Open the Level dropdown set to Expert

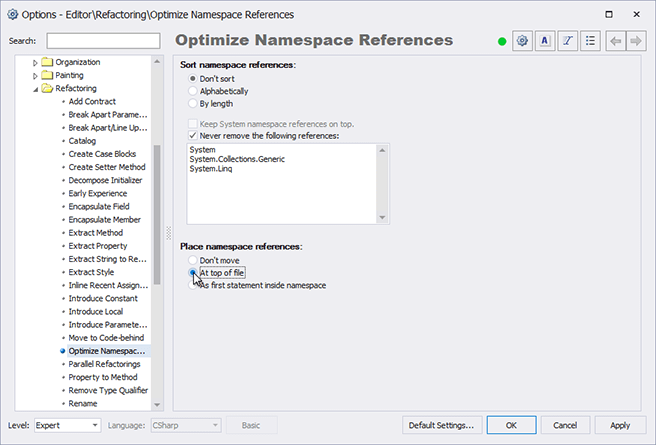[x=67, y=425]
